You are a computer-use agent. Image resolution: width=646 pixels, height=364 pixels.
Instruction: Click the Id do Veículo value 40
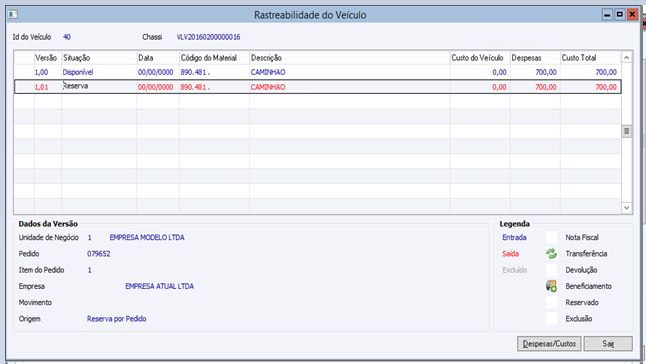(x=67, y=37)
